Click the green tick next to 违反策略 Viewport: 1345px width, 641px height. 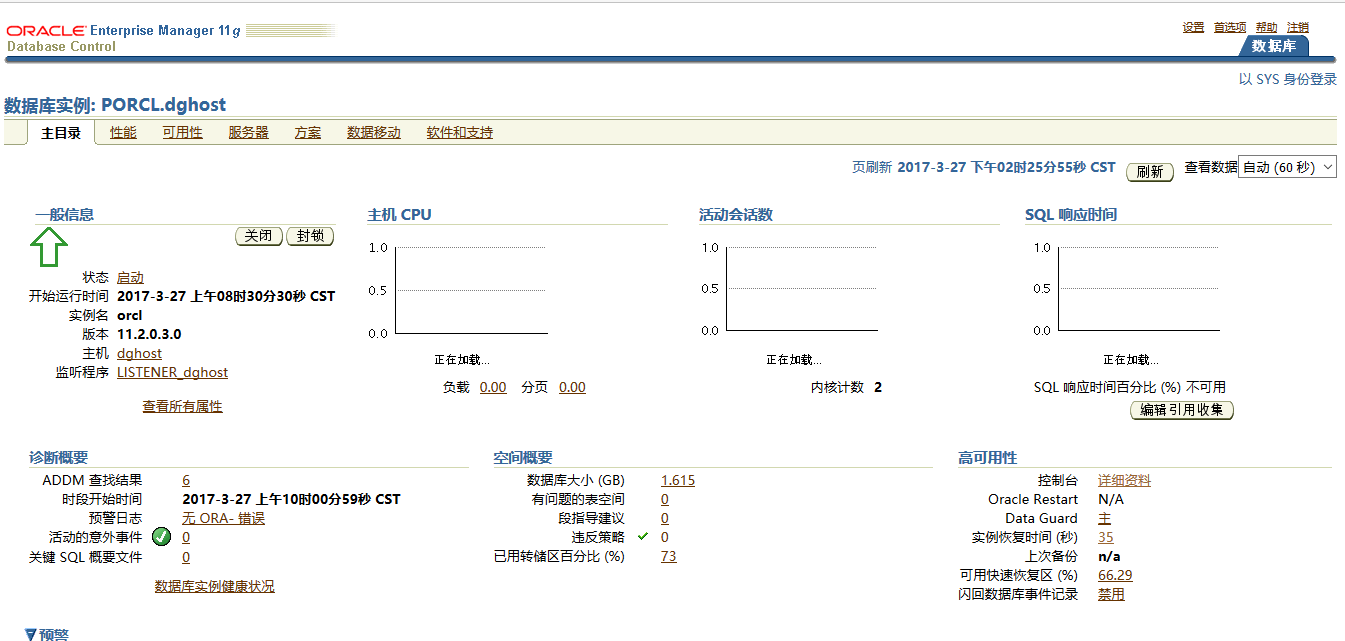pos(643,537)
